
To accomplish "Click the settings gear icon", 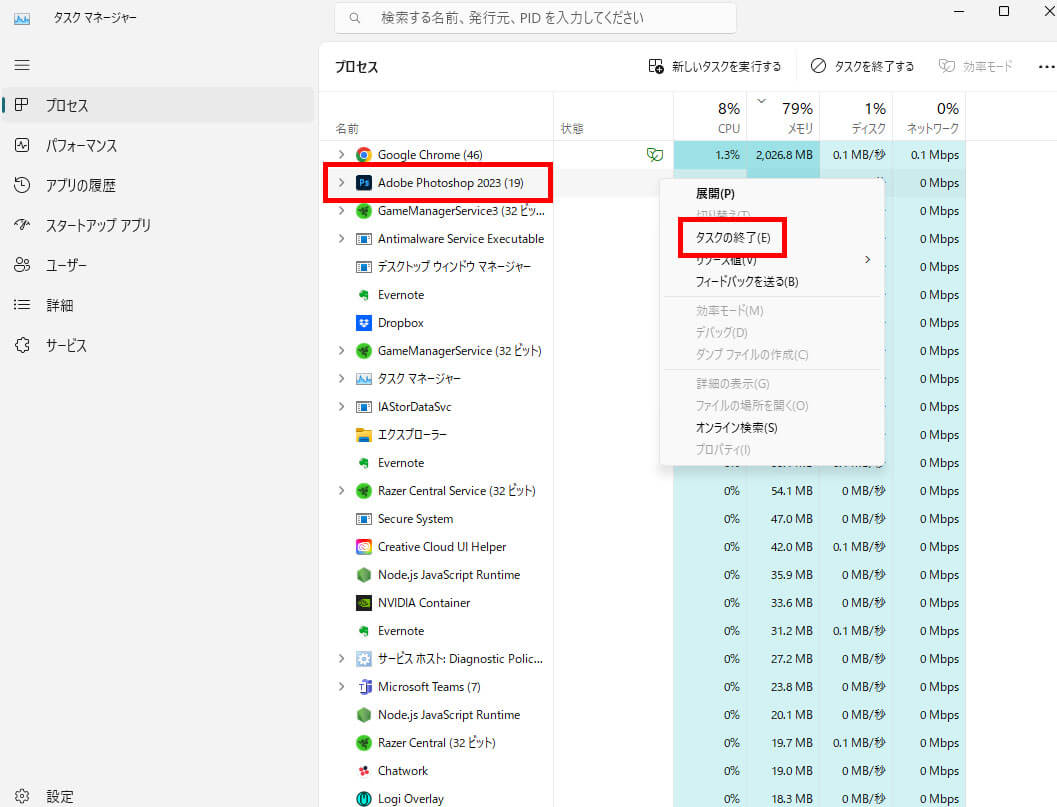I will 22,796.
